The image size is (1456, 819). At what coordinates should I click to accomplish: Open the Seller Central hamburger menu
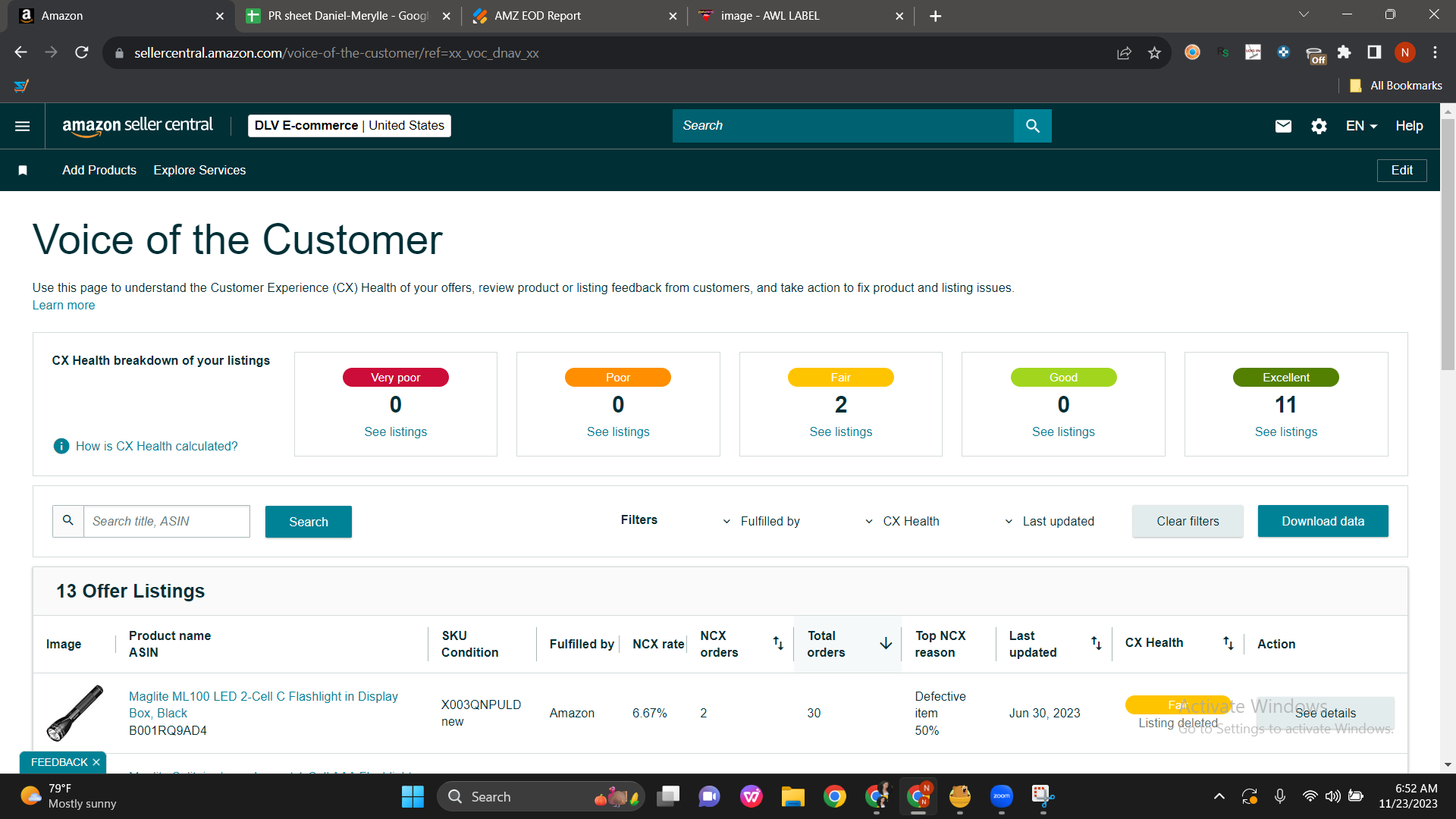pyautogui.click(x=23, y=126)
